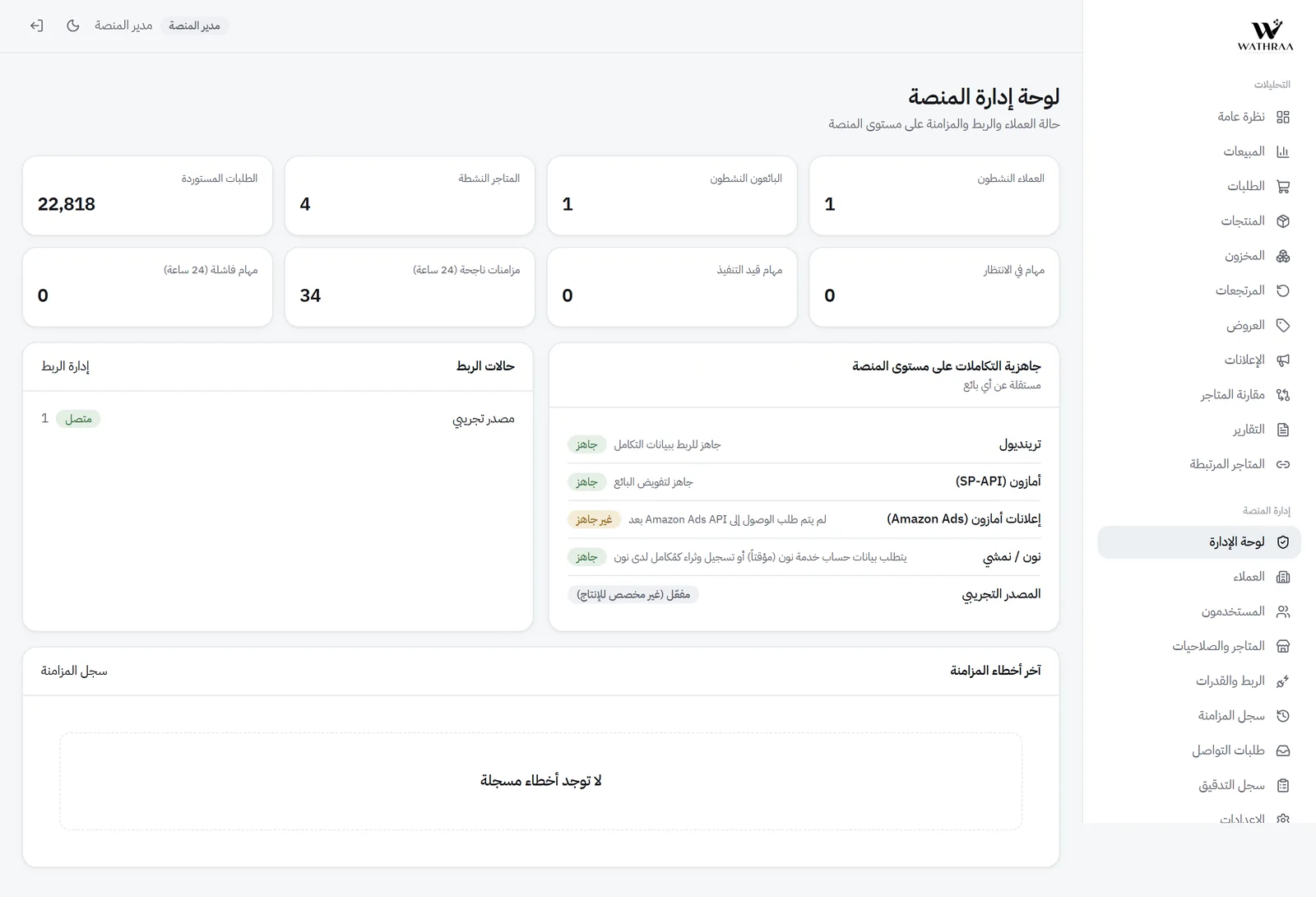Image resolution: width=1316 pixels, height=897 pixels.
Task: Click the المتاجر النشطة card label
Action: (x=489, y=179)
